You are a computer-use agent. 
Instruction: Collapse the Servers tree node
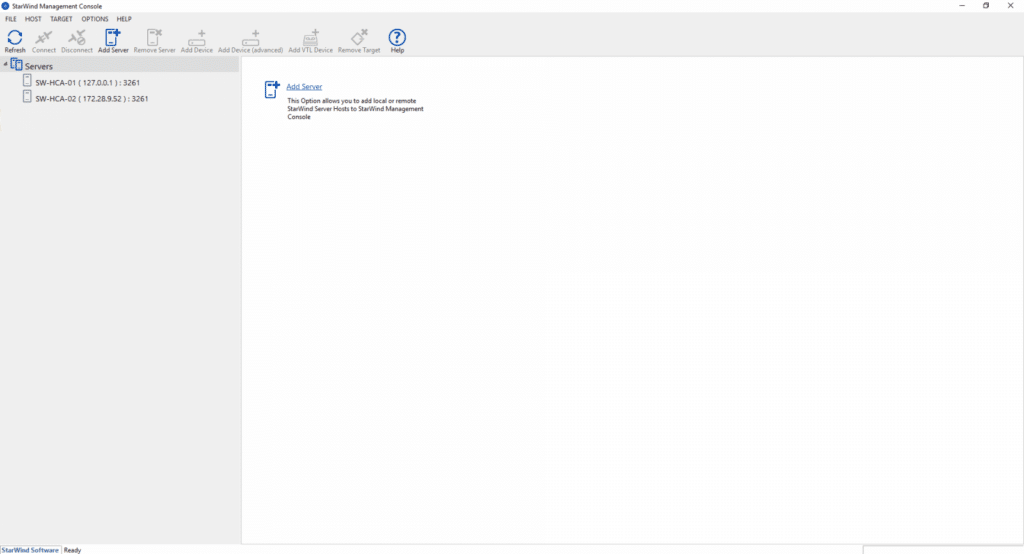click(5, 64)
